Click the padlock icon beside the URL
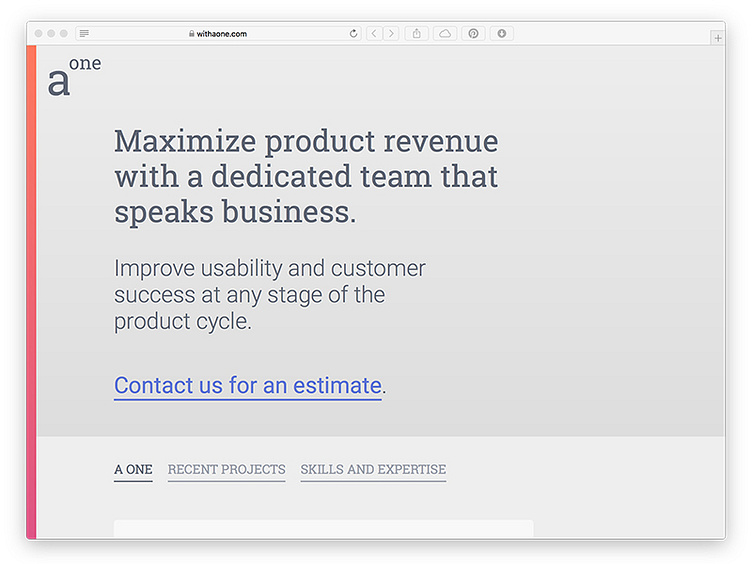Viewport: 752px width, 564px height. 191,34
